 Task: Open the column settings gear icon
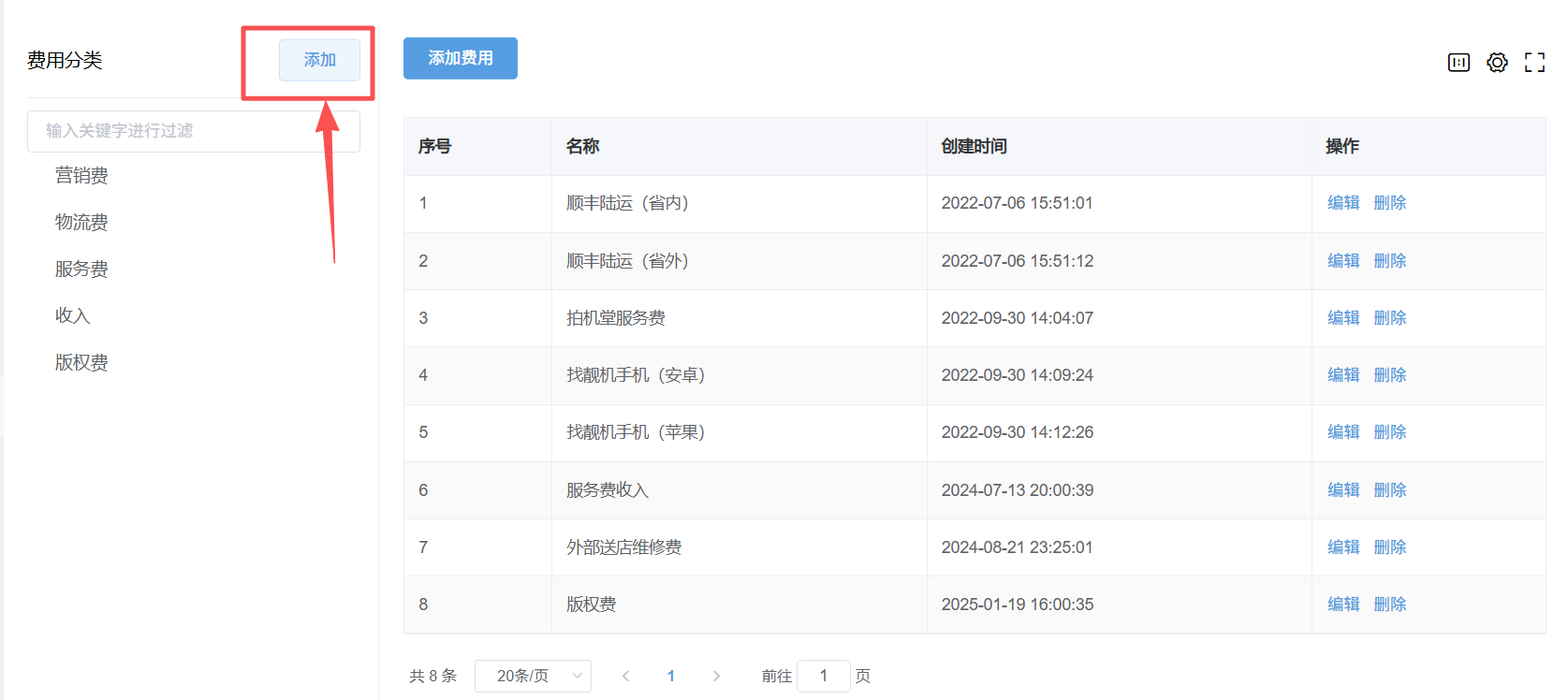1497,63
